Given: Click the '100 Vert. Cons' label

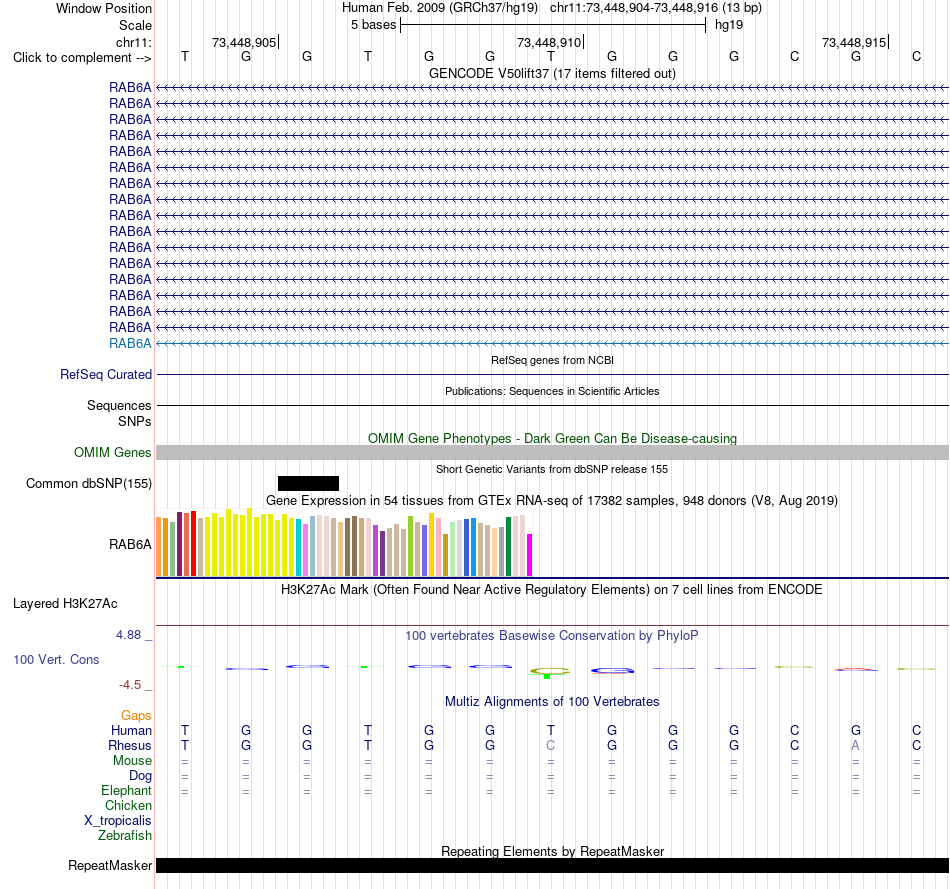Looking at the screenshot, I should click(x=56, y=659).
